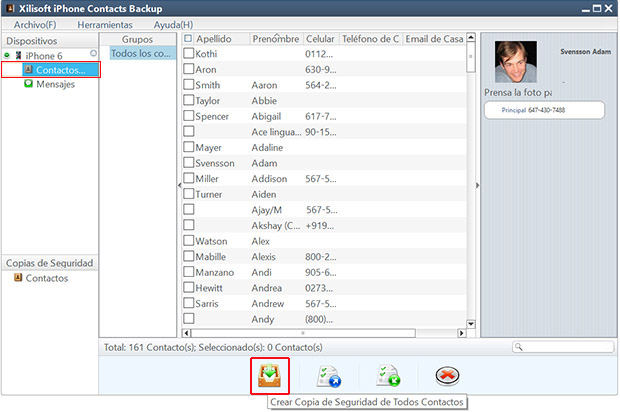Click the (800)... phone number cell
The width and height of the screenshot is (620, 412).
point(319,319)
